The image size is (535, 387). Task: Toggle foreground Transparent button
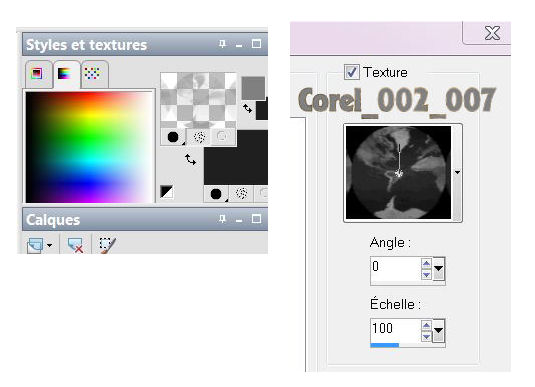coord(222,137)
